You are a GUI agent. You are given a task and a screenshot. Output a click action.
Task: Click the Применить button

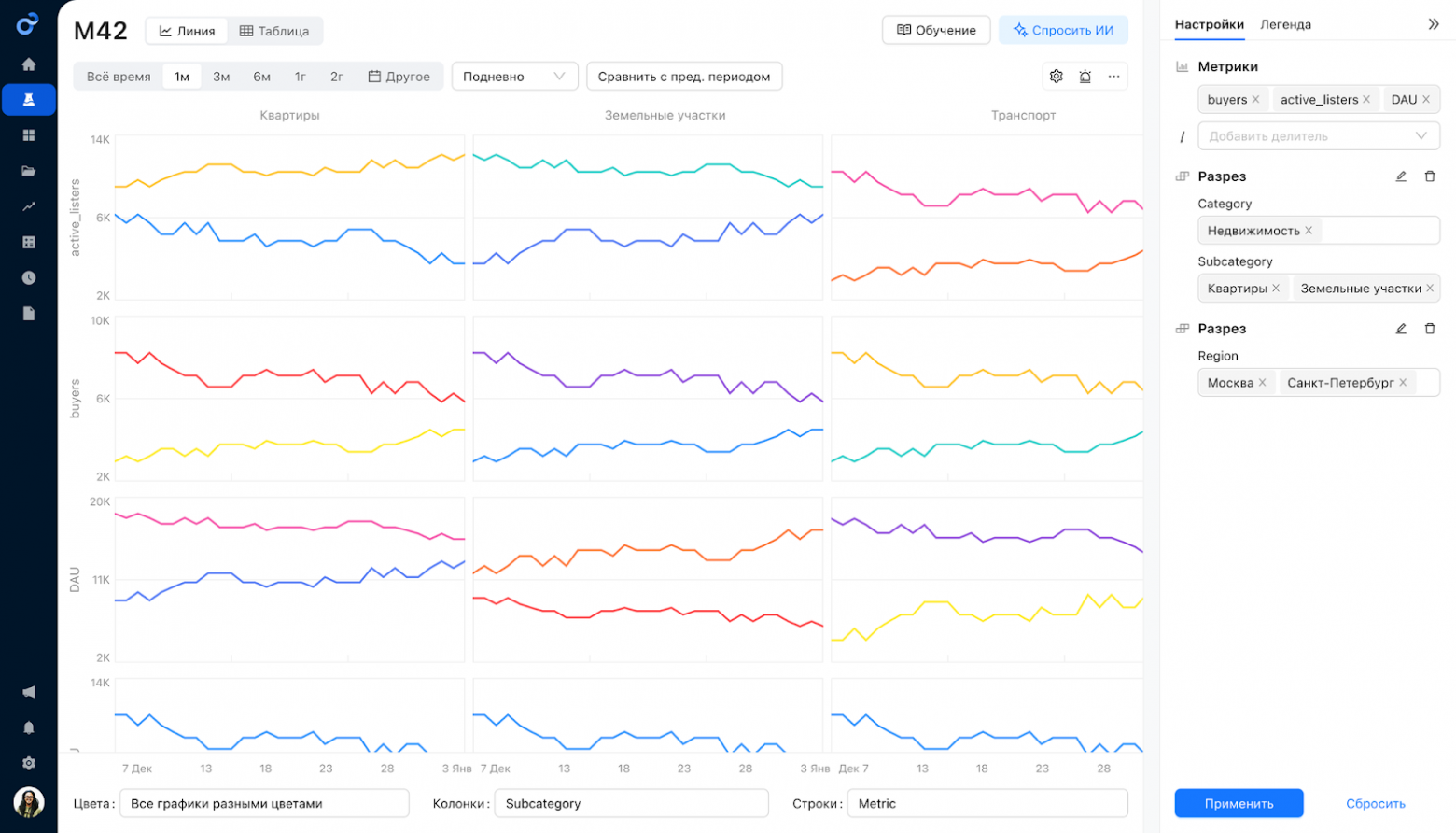[x=1239, y=803]
